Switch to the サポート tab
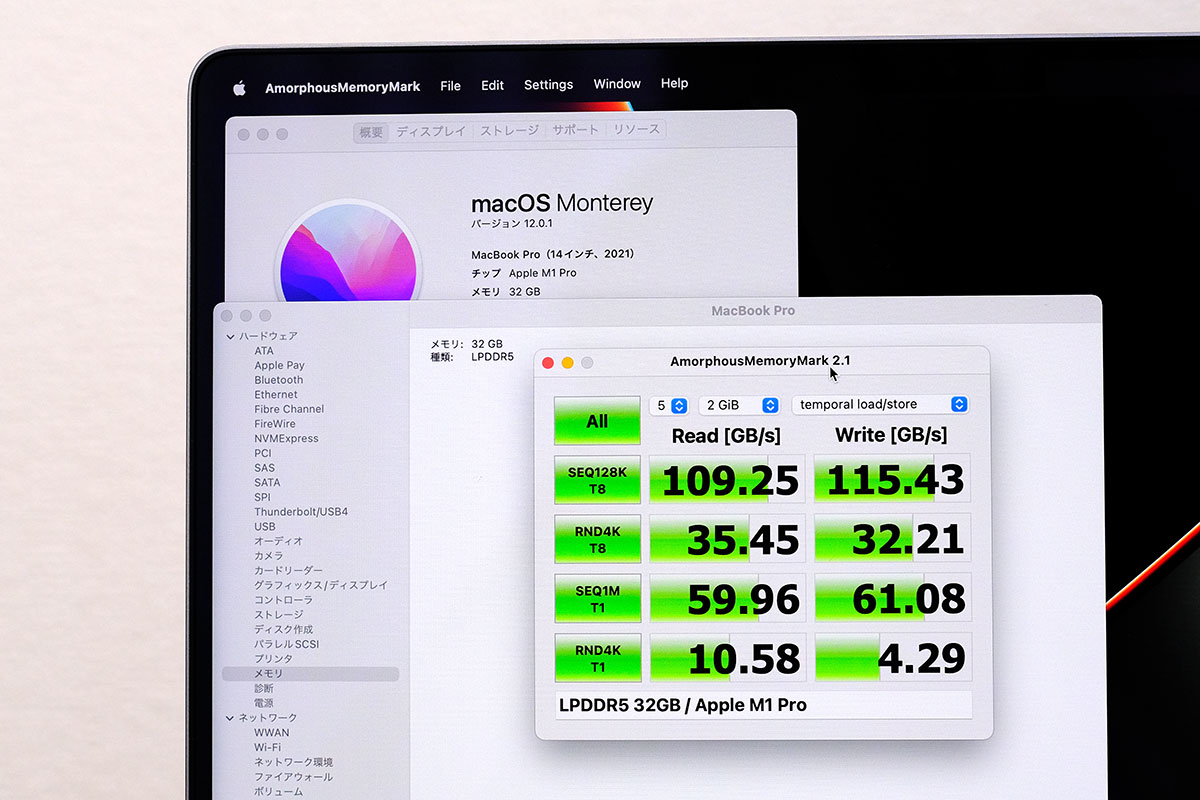 (576, 130)
